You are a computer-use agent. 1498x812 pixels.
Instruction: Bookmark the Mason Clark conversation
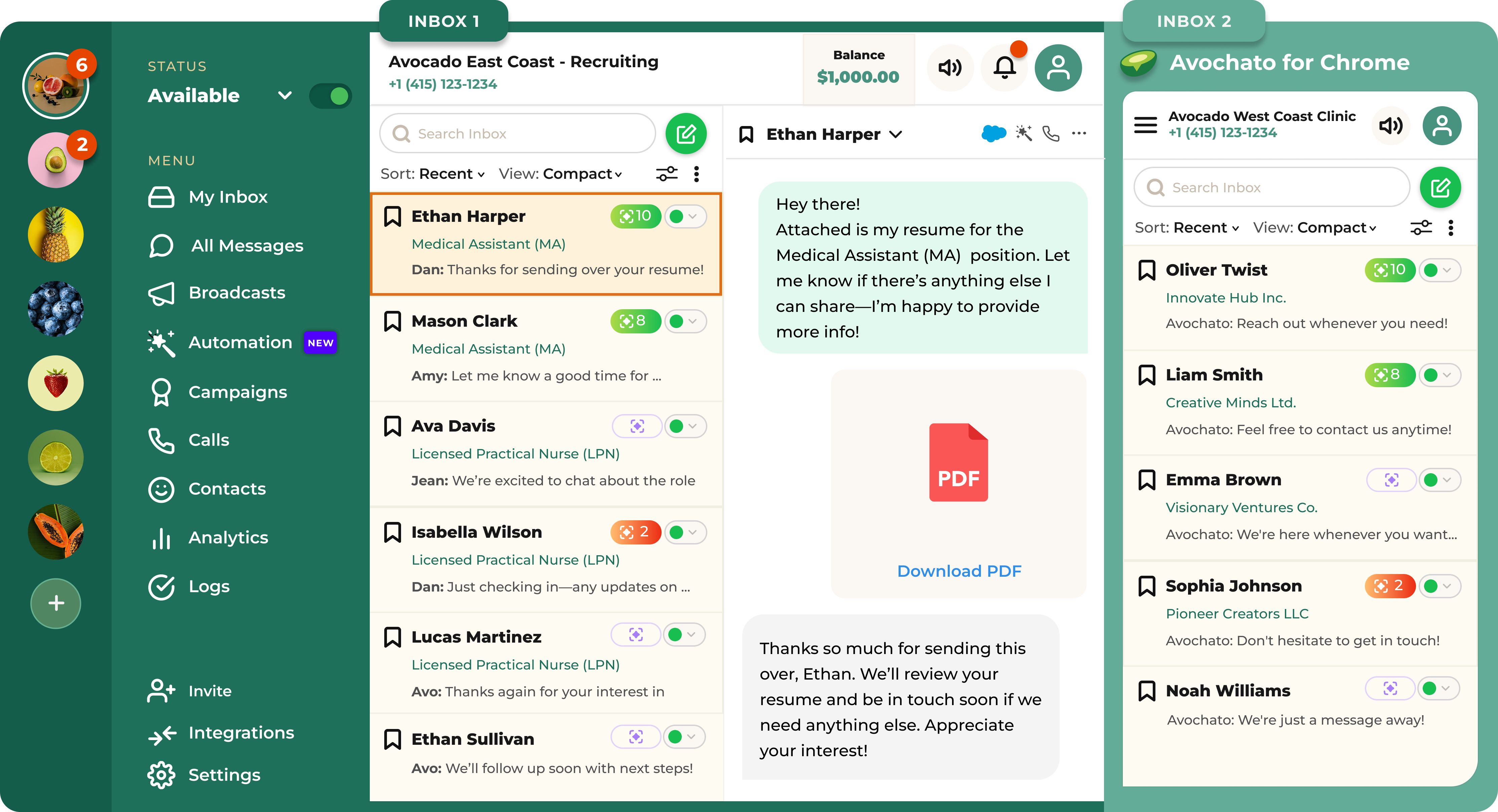point(393,321)
